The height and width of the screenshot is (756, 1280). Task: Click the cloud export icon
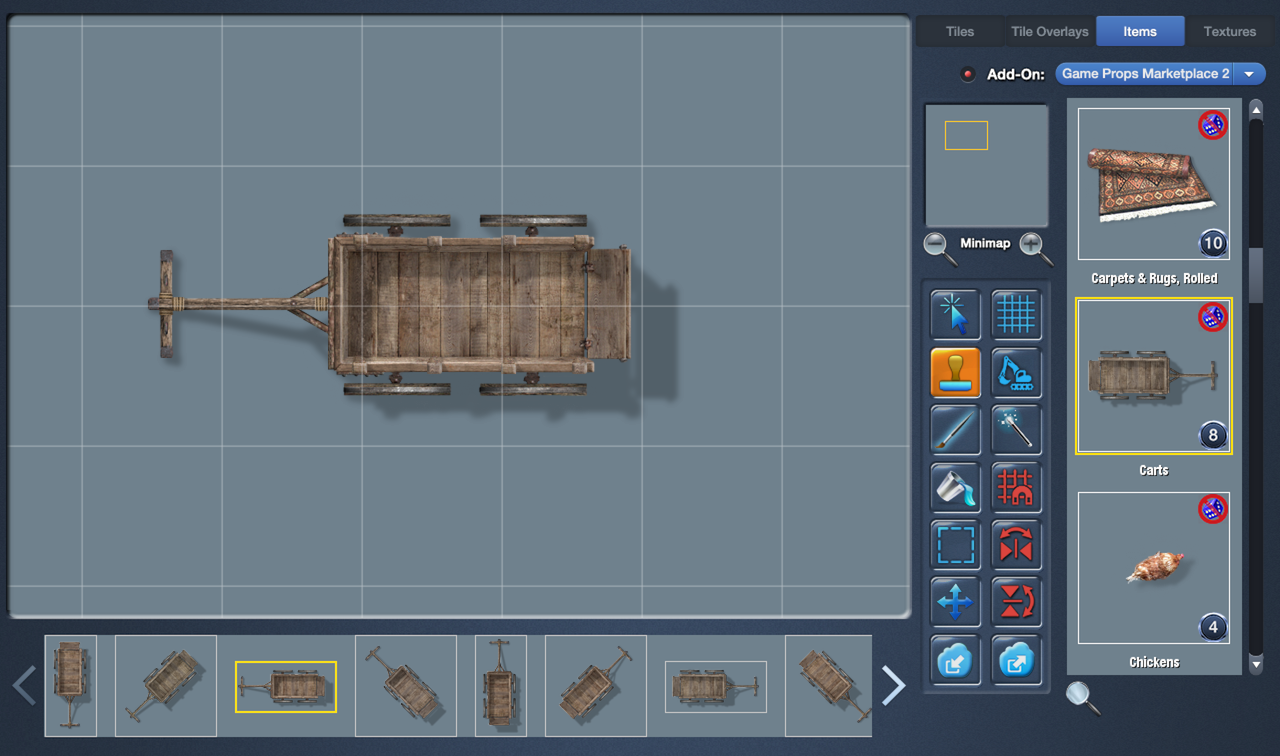pyautogui.click(x=1016, y=659)
